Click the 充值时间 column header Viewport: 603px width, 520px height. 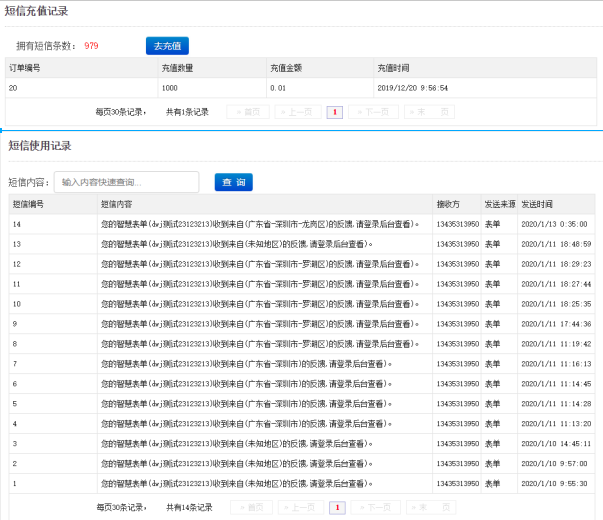(x=393, y=68)
